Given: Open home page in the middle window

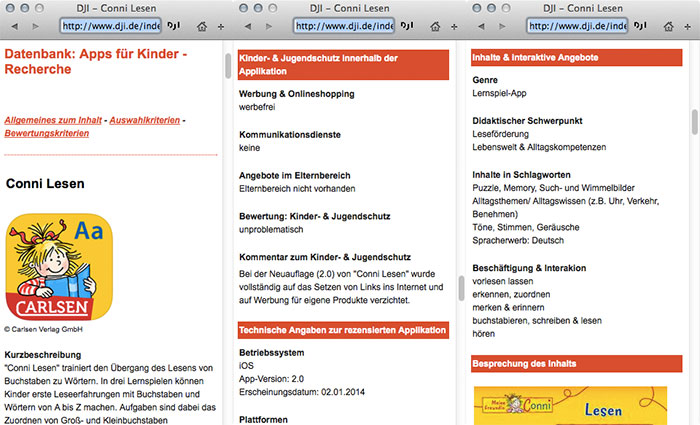Looking at the screenshot, I should click(435, 26).
